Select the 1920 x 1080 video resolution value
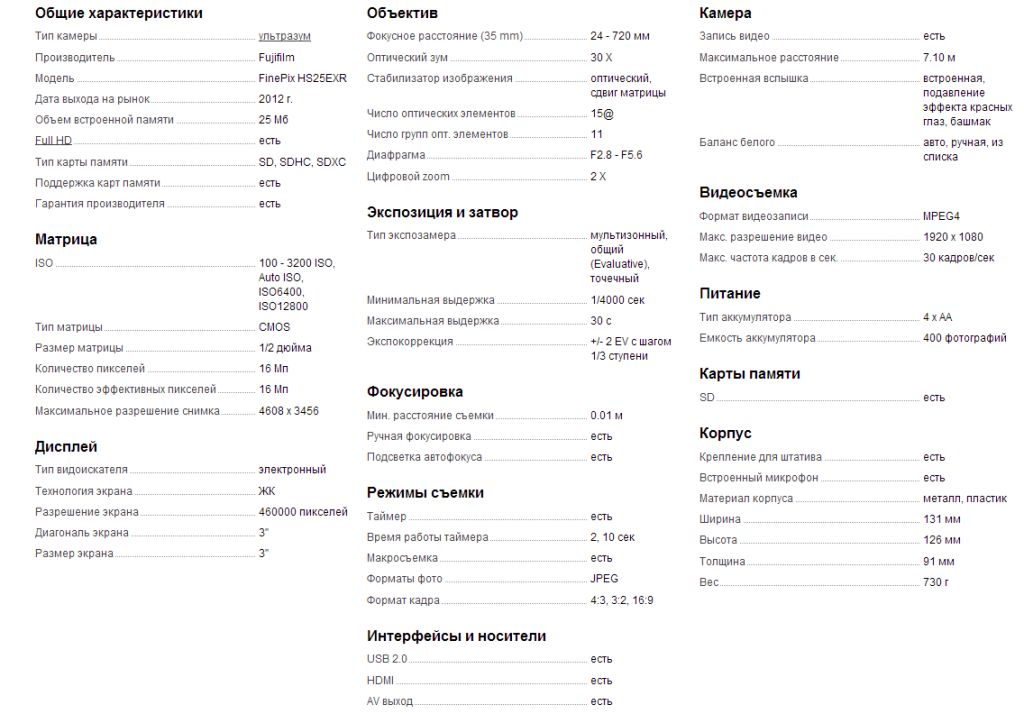 (x=953, y=237)
